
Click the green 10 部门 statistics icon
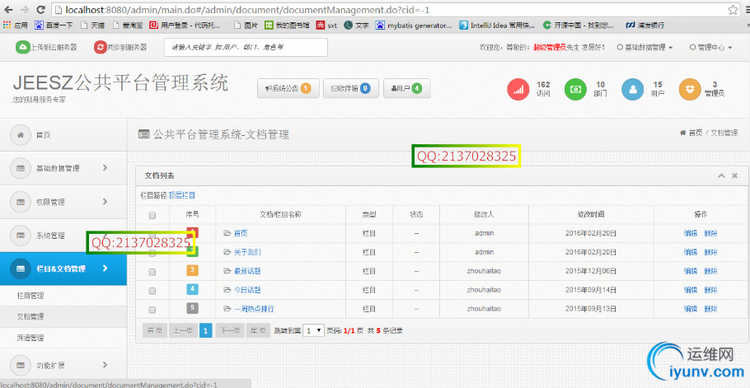point(575,89)
